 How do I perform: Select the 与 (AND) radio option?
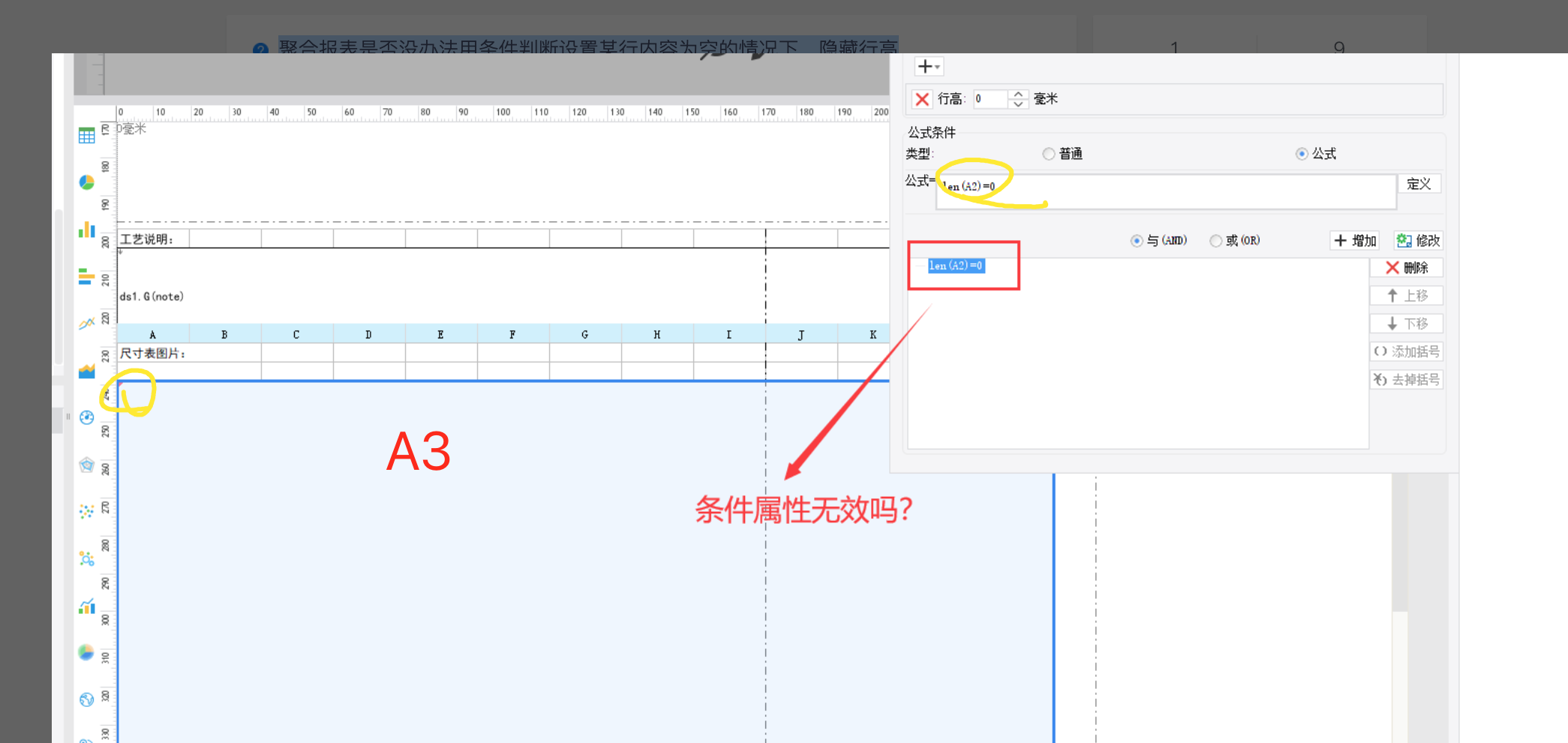pos(1137,241)
